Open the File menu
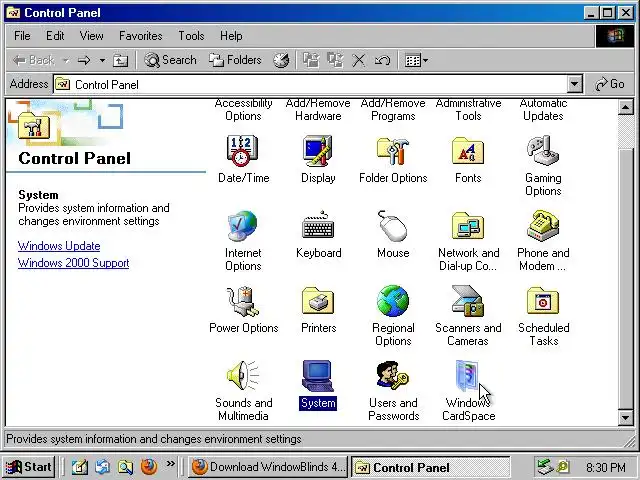Screen dimensions: 640x480 [22, 36]
